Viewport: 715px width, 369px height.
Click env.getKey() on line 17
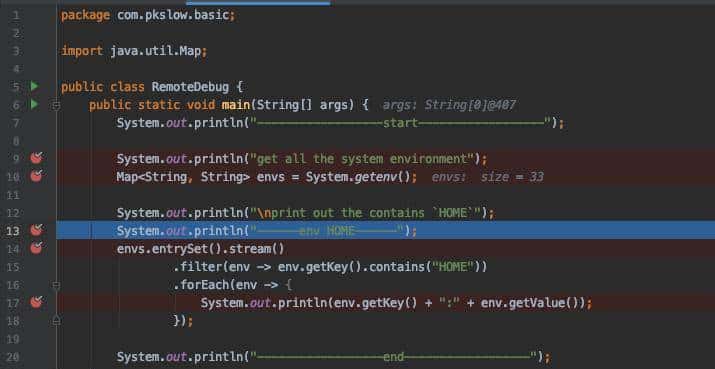pos(376,303)
